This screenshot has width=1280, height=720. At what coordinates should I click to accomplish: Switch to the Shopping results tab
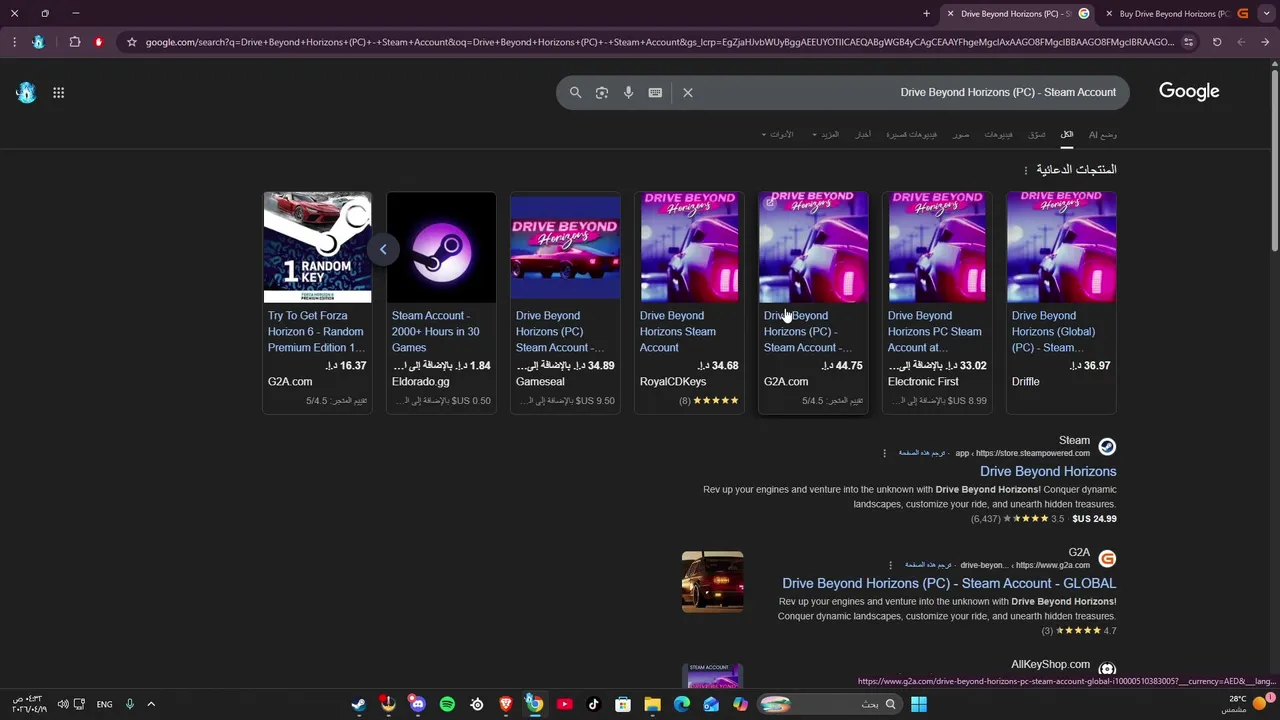1037,134
